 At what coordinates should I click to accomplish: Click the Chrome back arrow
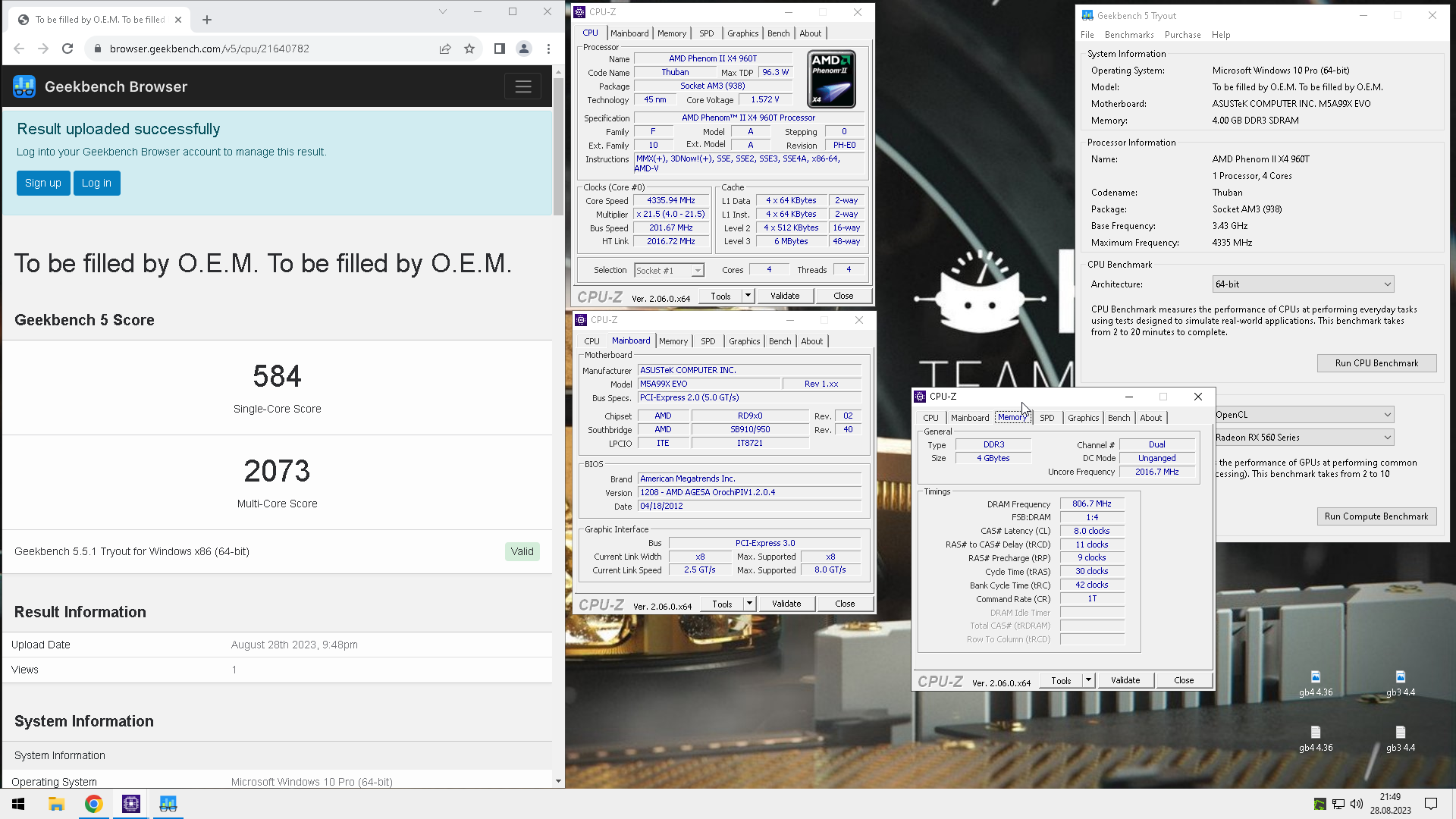pyautogui.click(x=19, y=49)
